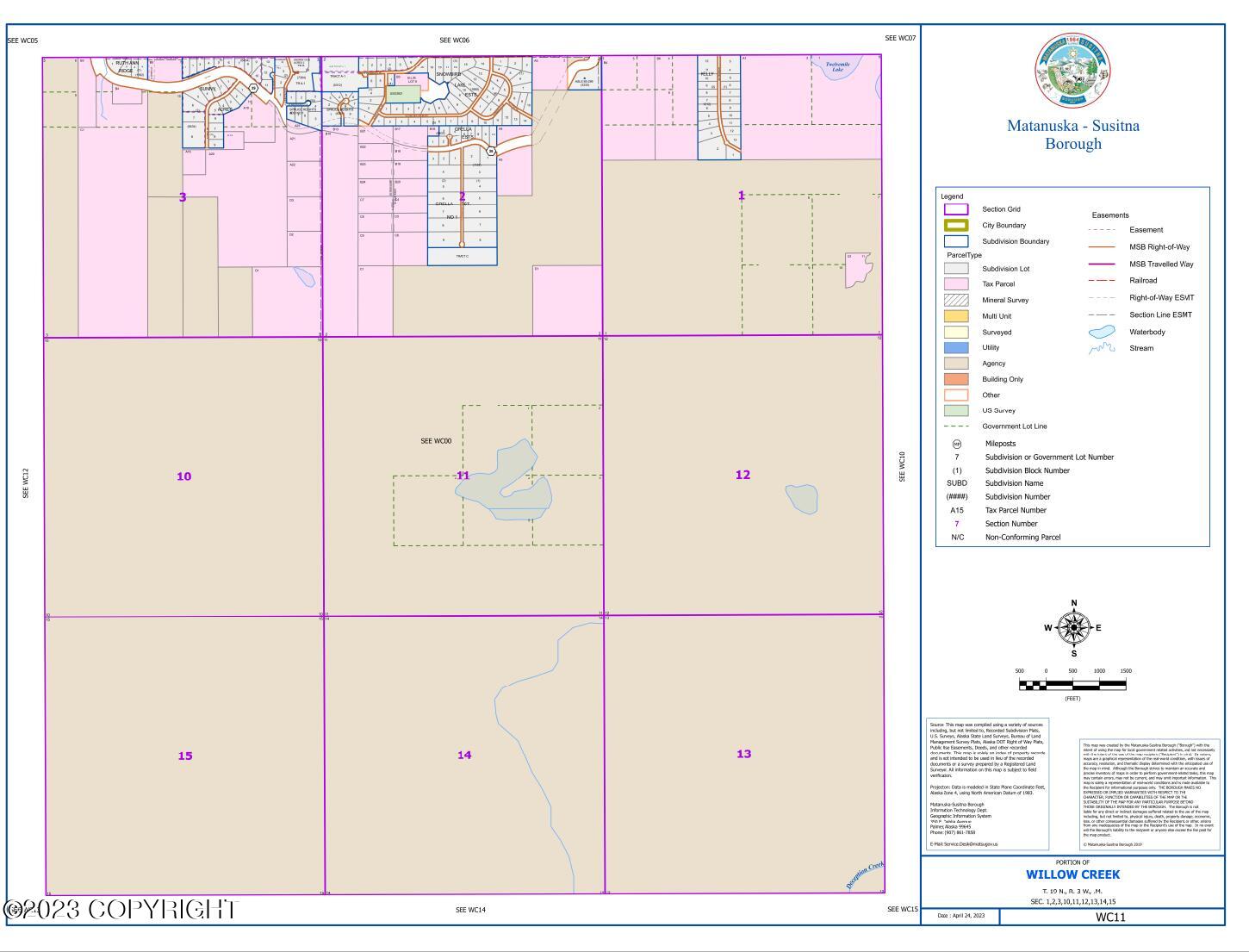Click section number 3 on the map
The width and height of the screenshot is (1249, 952).
183,197
